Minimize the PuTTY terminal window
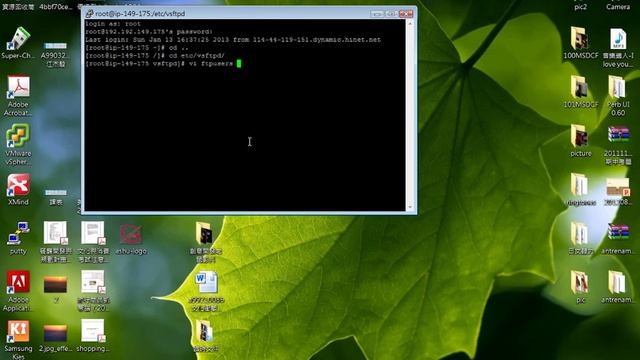Image resolution: width=640 pixels, height=360 pixels. 377,14
